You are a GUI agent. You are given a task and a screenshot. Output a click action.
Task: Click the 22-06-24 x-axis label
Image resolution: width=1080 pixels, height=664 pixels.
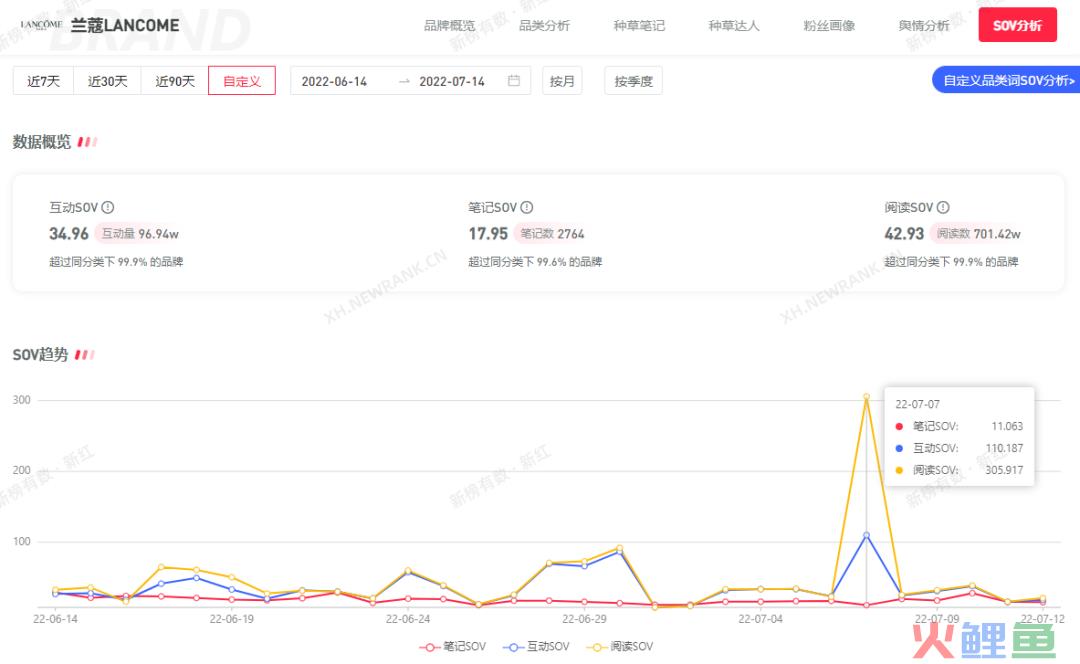[x=408, y=619]
